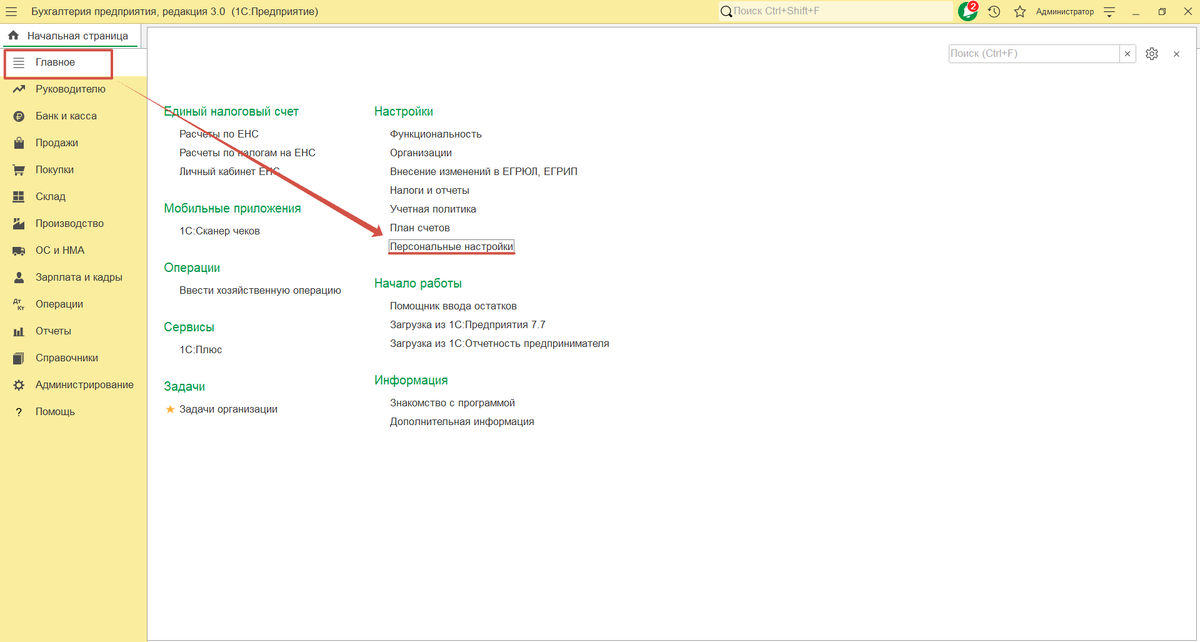Open the Справочники section

click(73, 358)
